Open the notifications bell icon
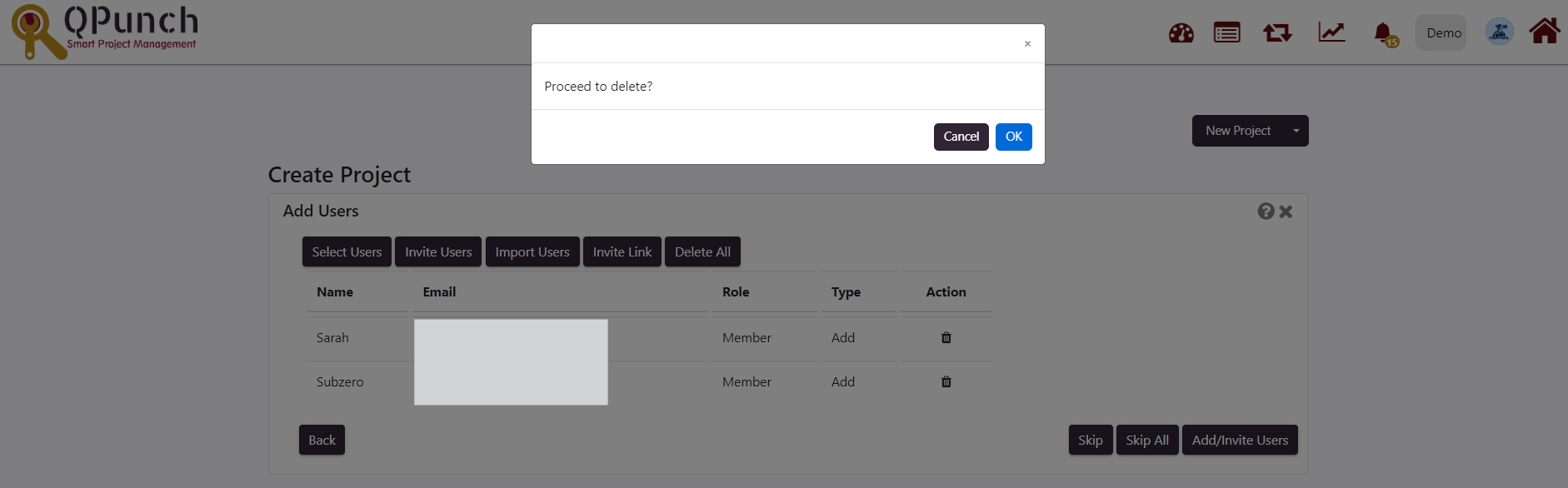 pyautogui.click(x=1385, y=33)
